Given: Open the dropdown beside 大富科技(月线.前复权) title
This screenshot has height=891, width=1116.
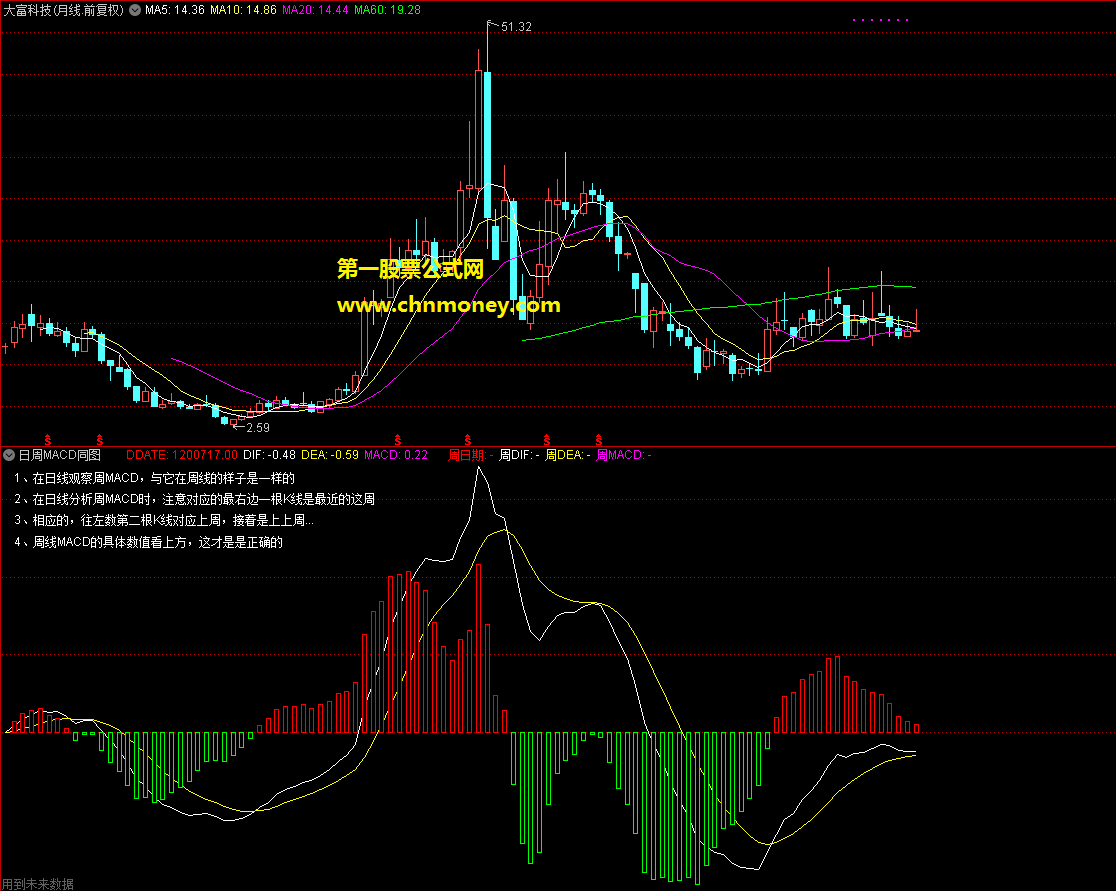Looking at the screenshot, I should [135, 10].
